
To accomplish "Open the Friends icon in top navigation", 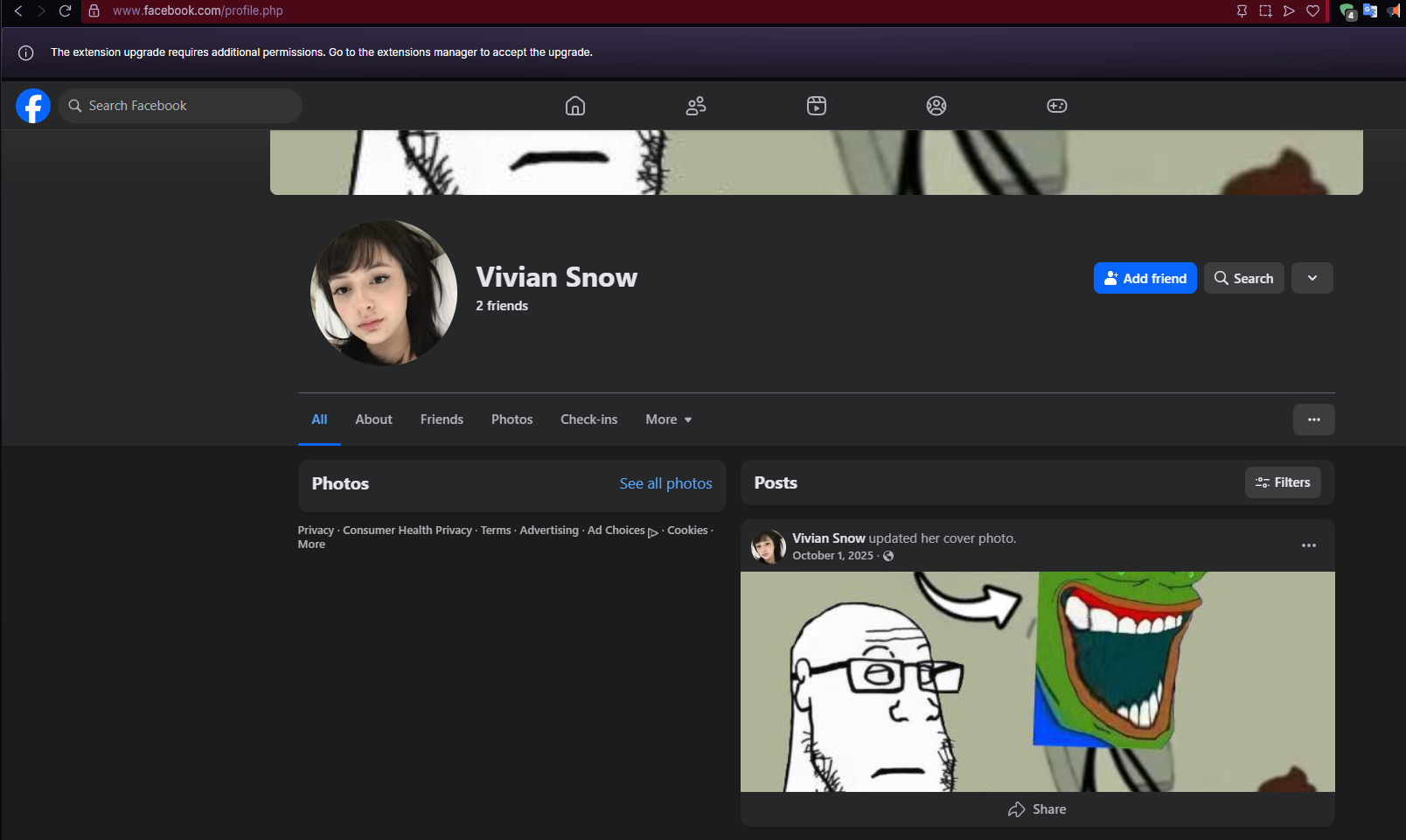I will click(696, 106).
